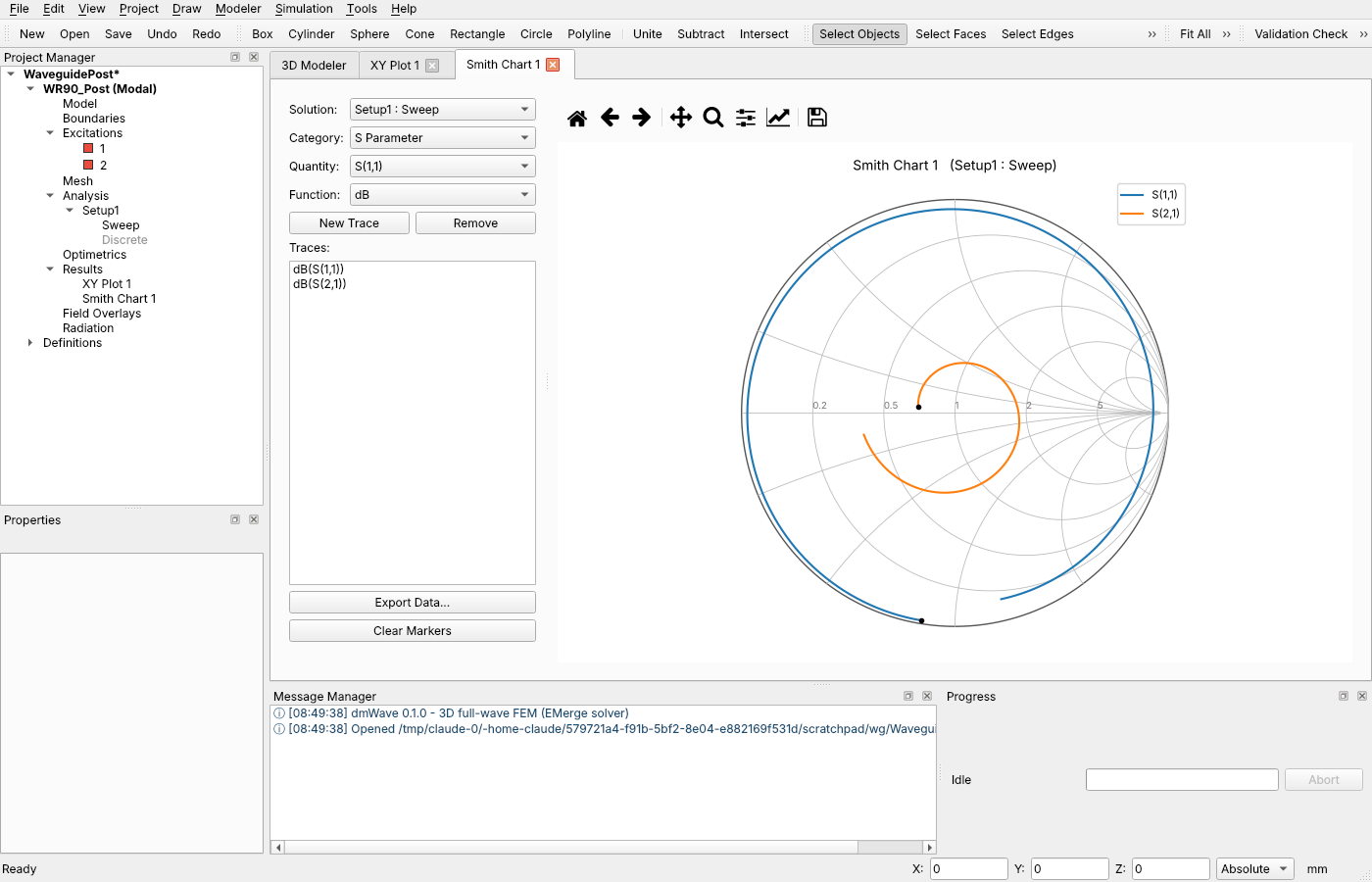Switch to the XY Plot 1 tab

point(395,66)
